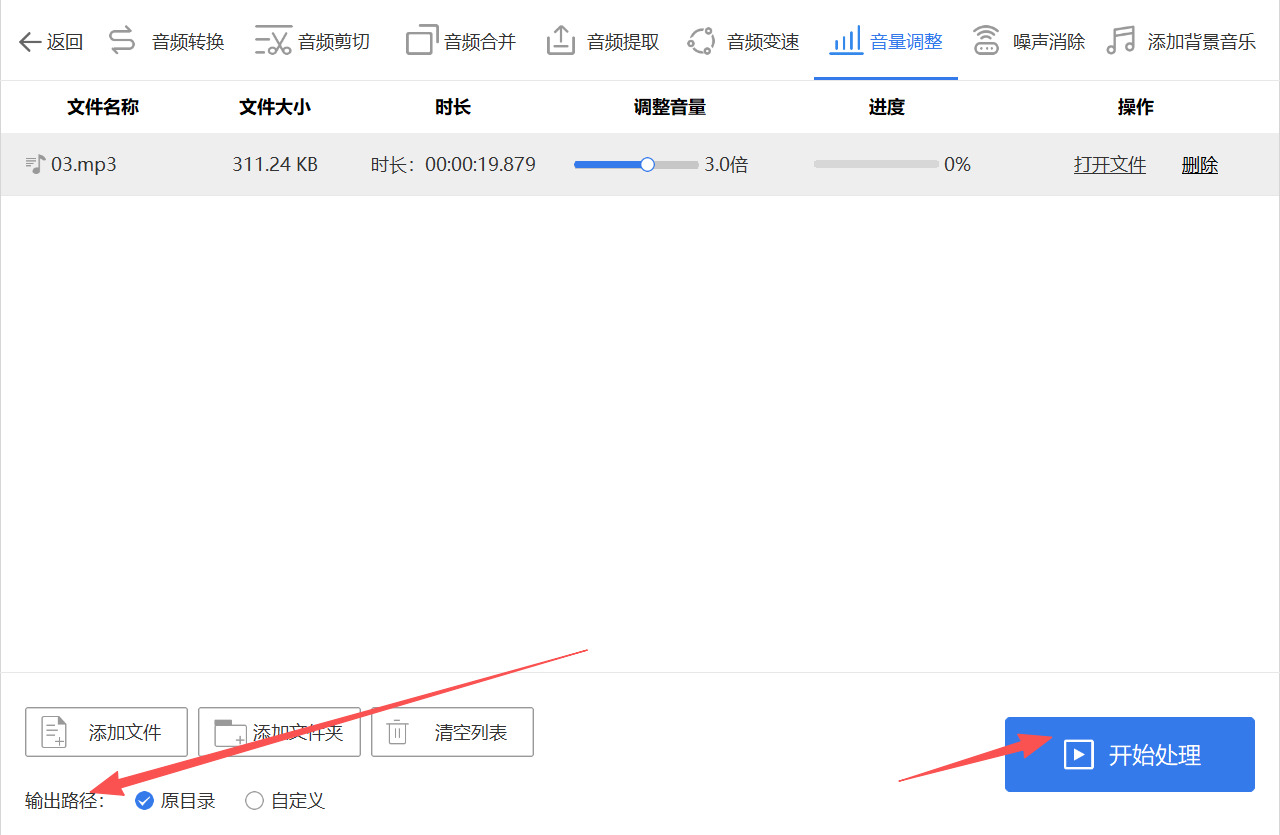The image size is (1280, 835).
Task: Click the volume slider handle for 03.mp3
Action: 647,164
